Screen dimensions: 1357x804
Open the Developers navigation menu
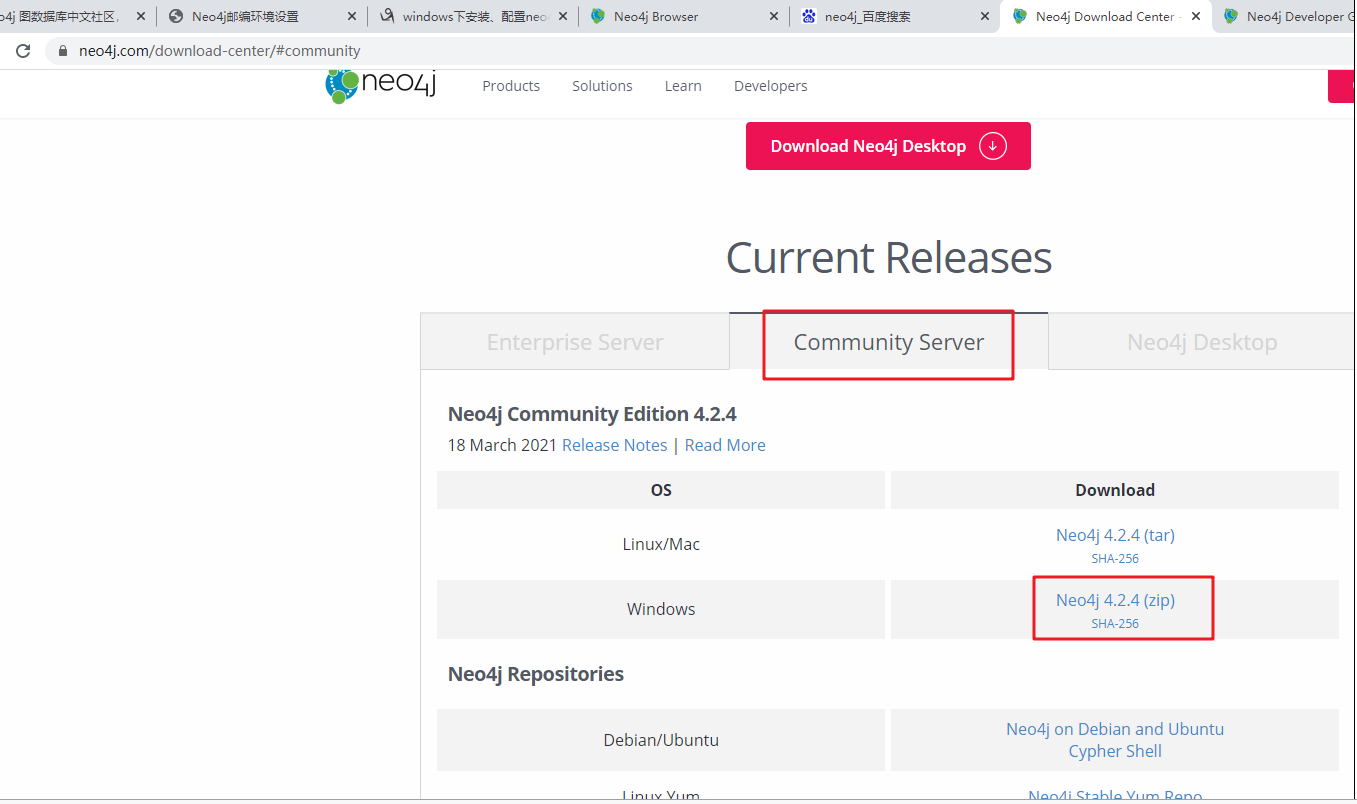tap(770, 86)
